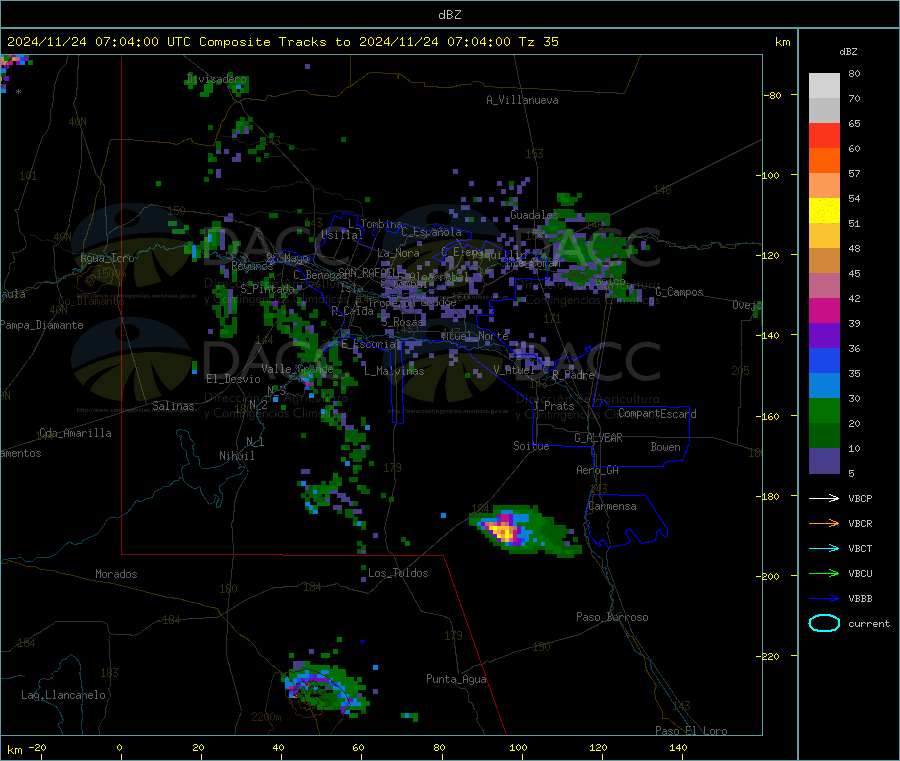Select the bright green swatch in dBZ scale

(x=824, y=410)
